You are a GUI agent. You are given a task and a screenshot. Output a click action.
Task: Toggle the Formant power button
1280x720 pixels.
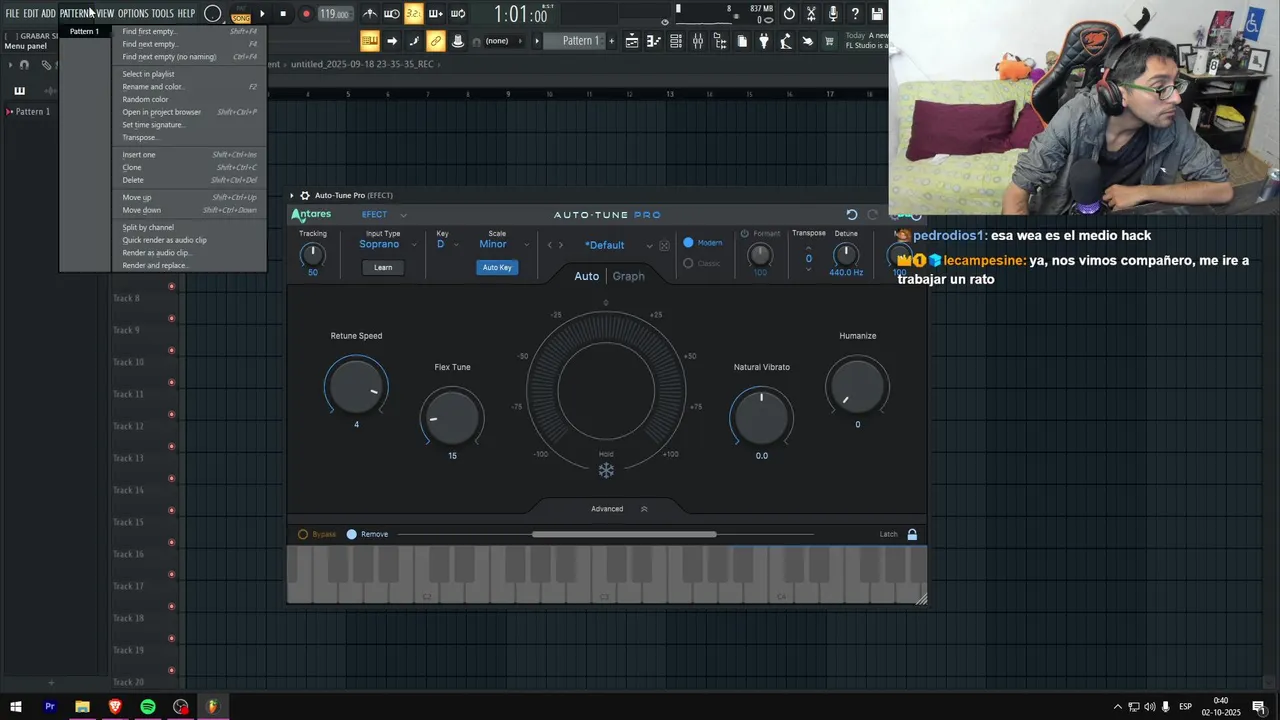click(x=745, y=234)
